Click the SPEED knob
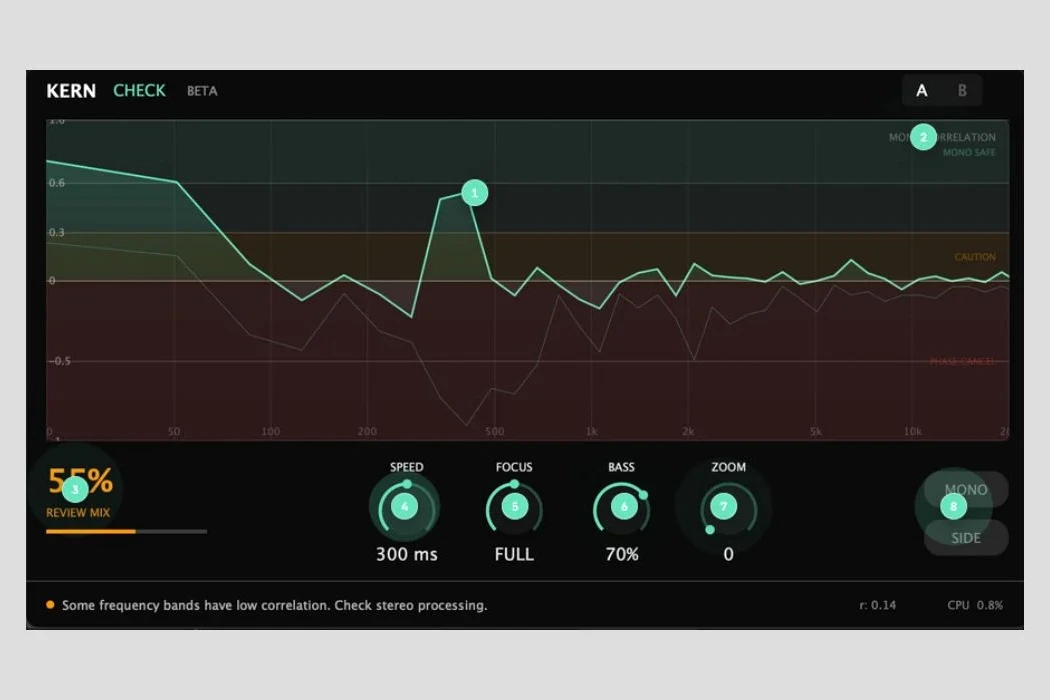Viewport: 1050px width, 700px height. click(x=405, y=507)
